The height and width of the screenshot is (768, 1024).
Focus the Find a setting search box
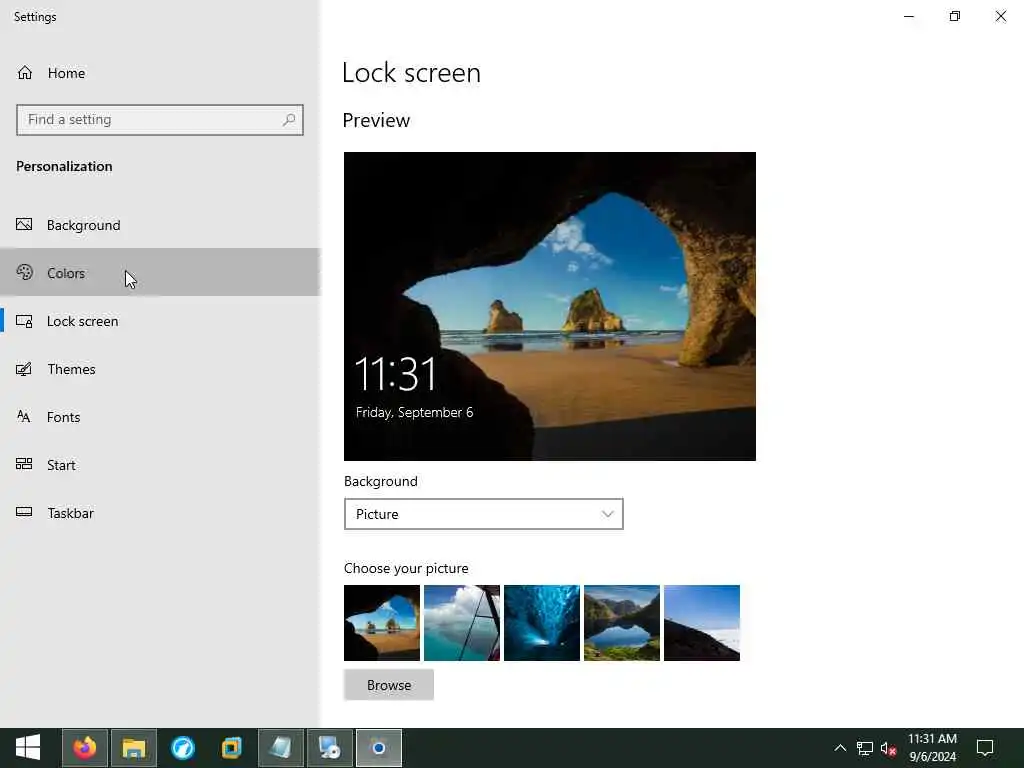click(160, 120)
